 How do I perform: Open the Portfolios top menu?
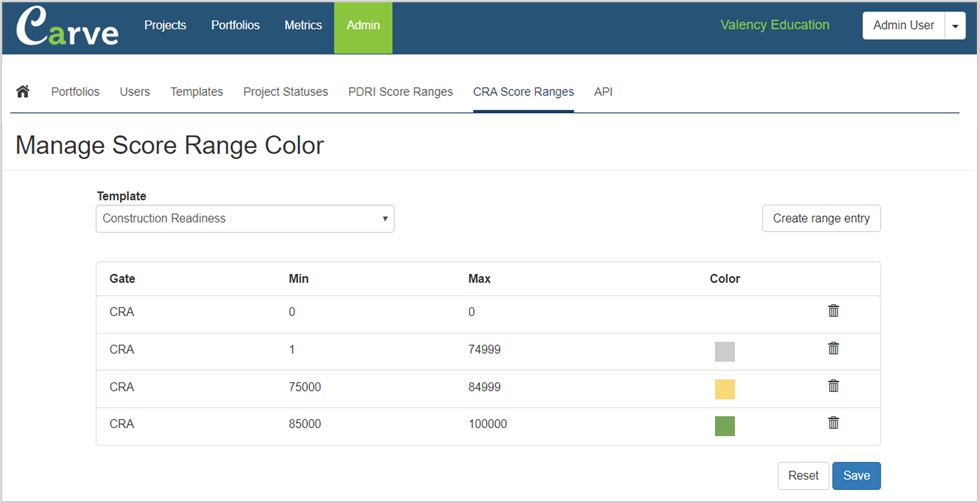[x=235, y=26]
